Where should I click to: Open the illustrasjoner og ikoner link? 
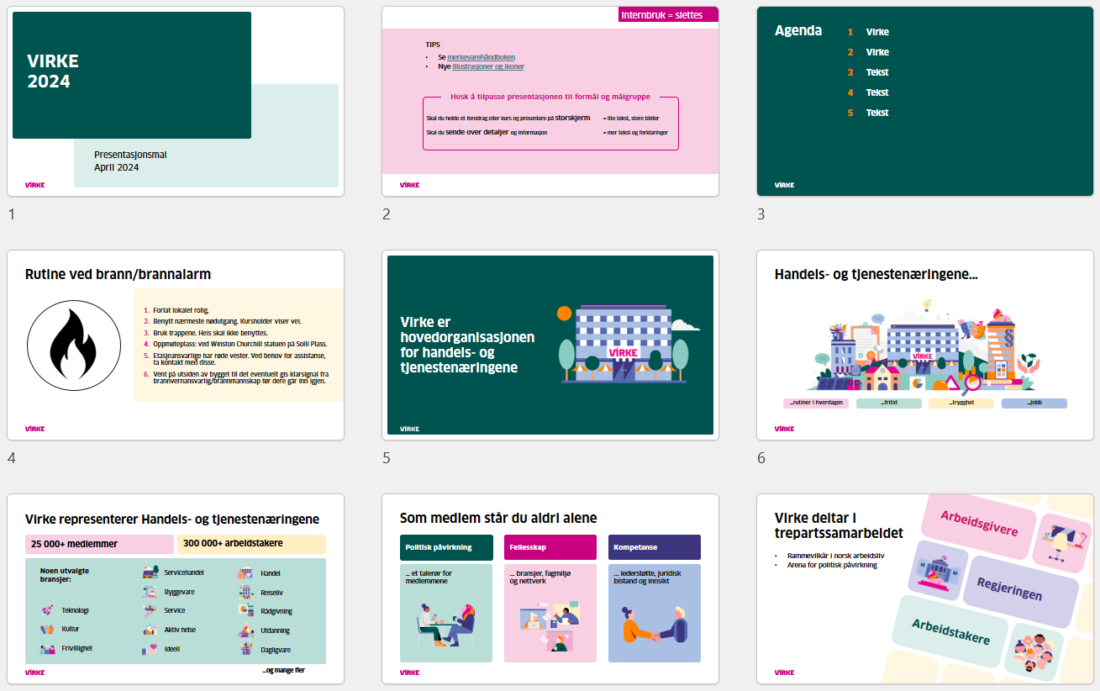point(488,67)
